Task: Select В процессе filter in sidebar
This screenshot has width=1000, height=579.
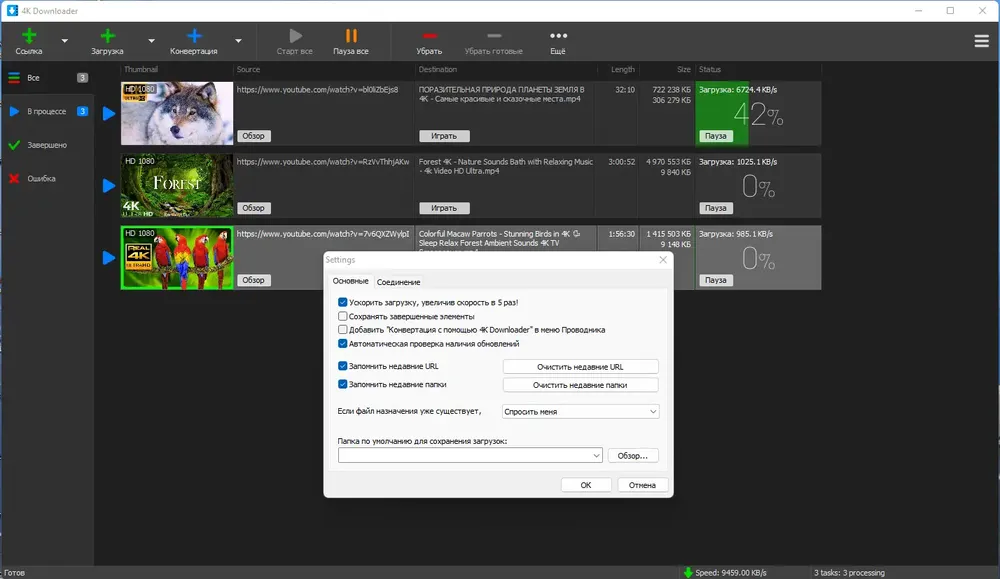Action: click(47, 112)
